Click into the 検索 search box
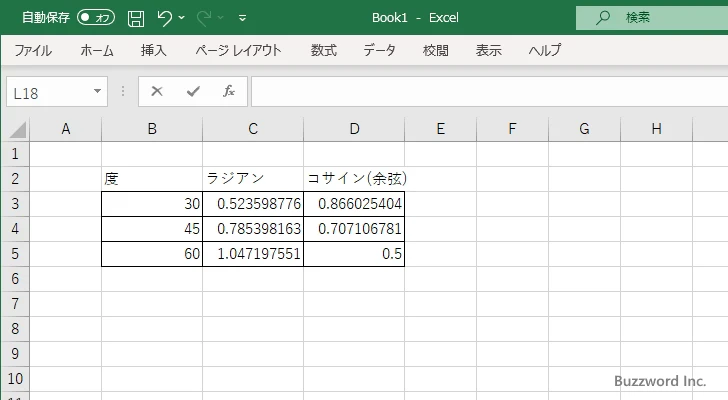 point(652,18)
